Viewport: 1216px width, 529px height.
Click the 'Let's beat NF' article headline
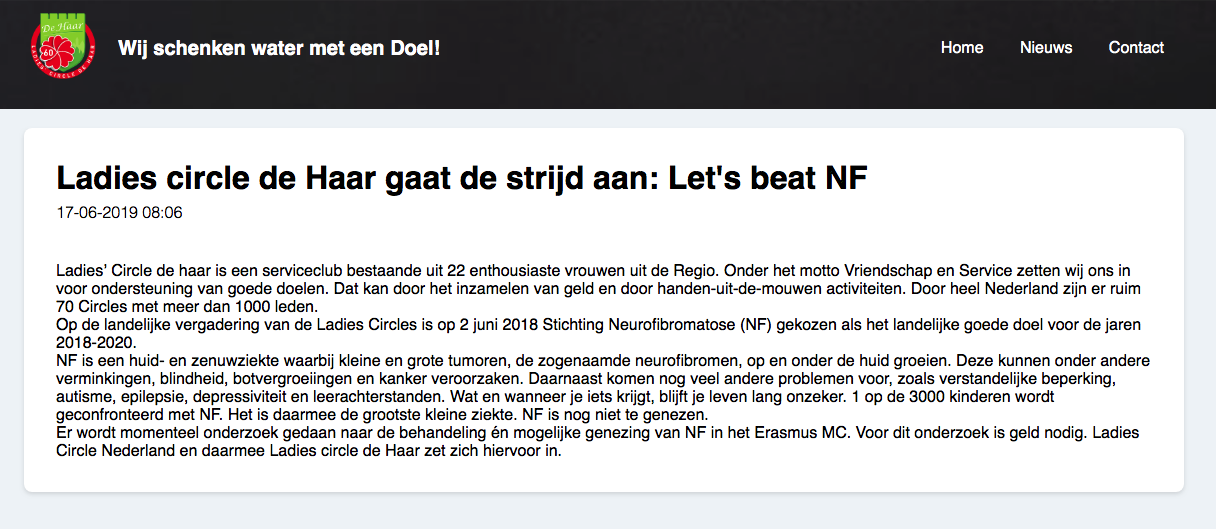click(x=461, y=178)
